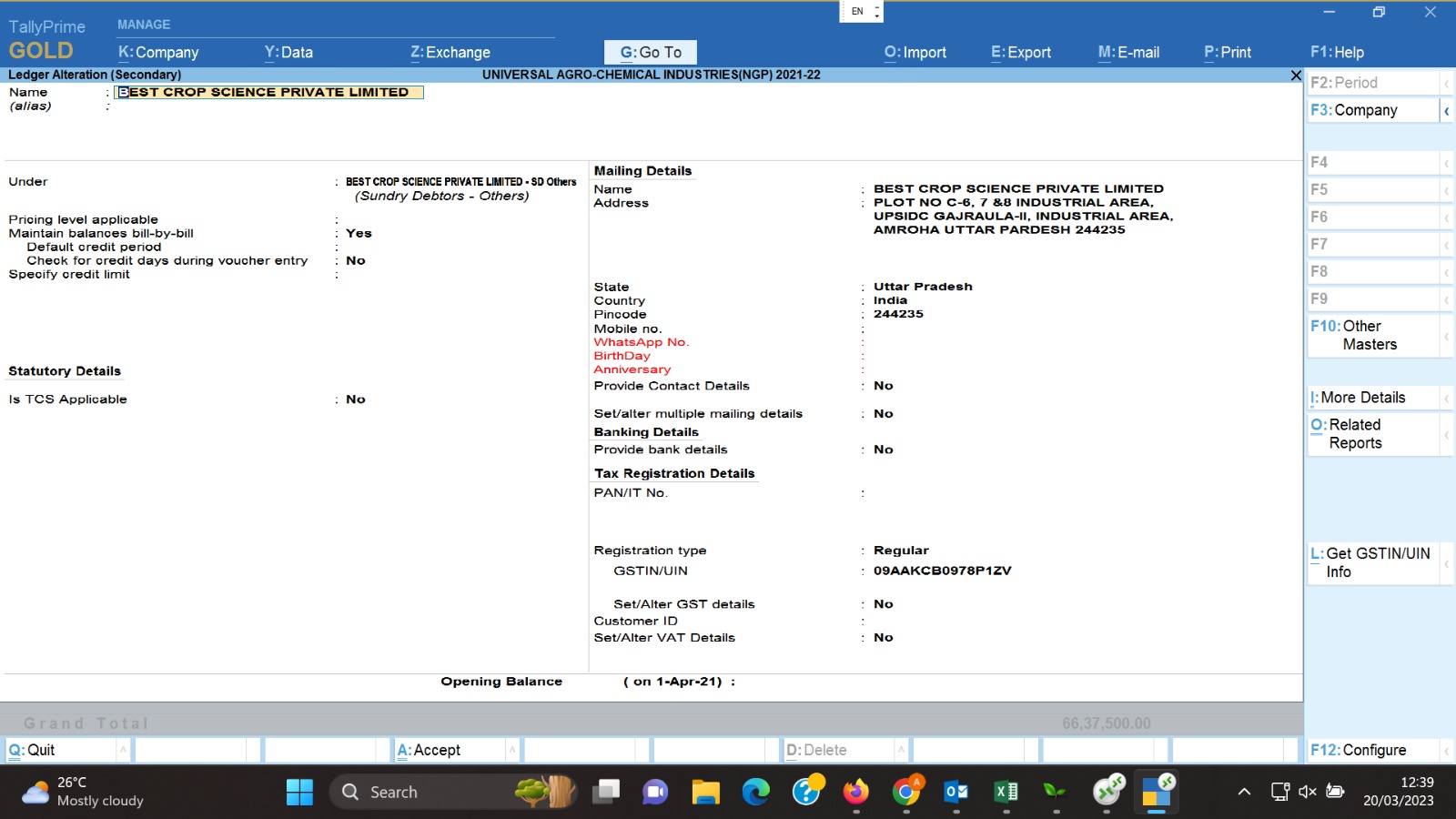Open File Explorer from the taskbar
The width and height of the screenshot is (1456, 819).
pos(705,792)
